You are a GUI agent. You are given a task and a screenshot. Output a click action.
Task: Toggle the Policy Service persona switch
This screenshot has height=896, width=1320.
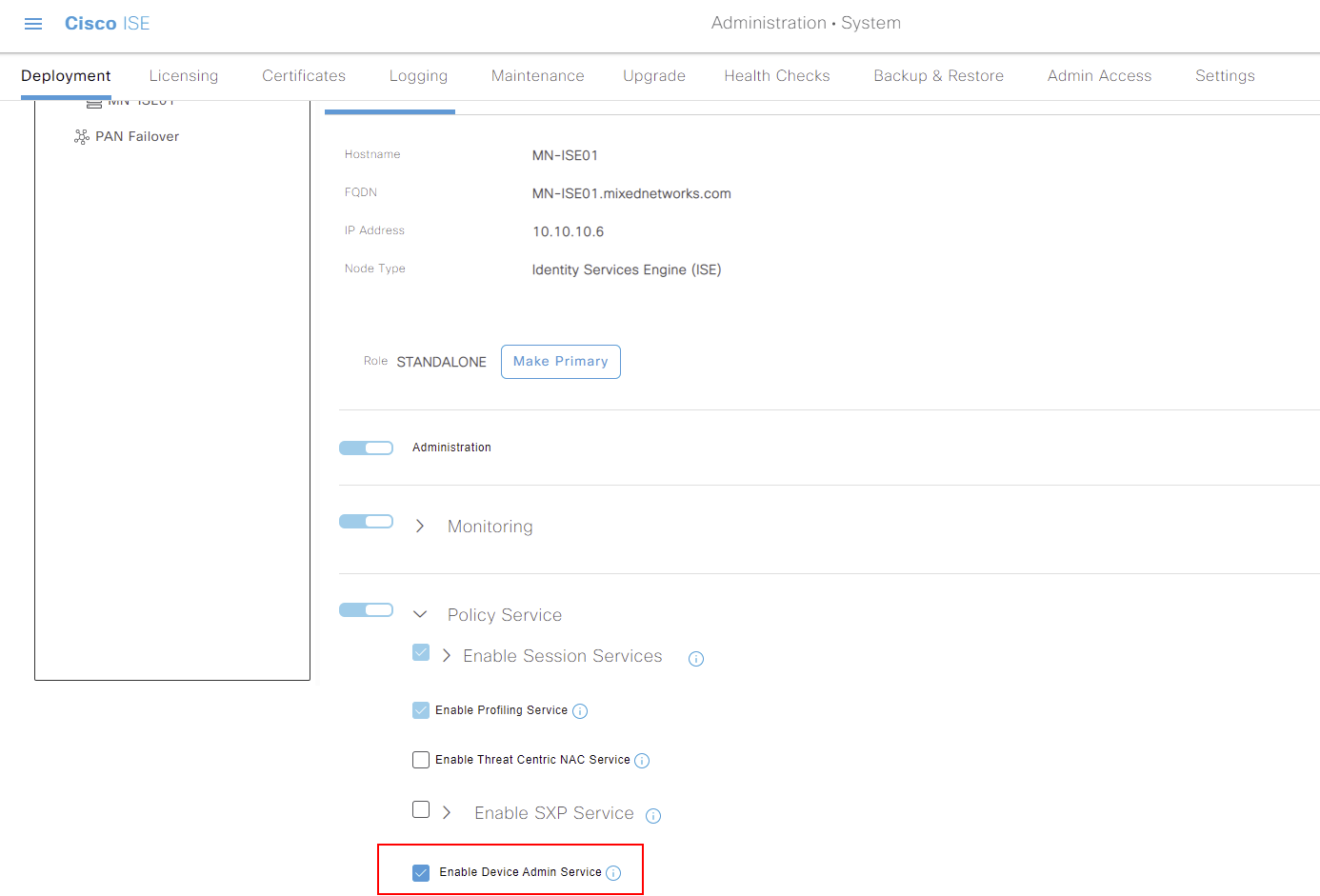[x=366, y=609]
